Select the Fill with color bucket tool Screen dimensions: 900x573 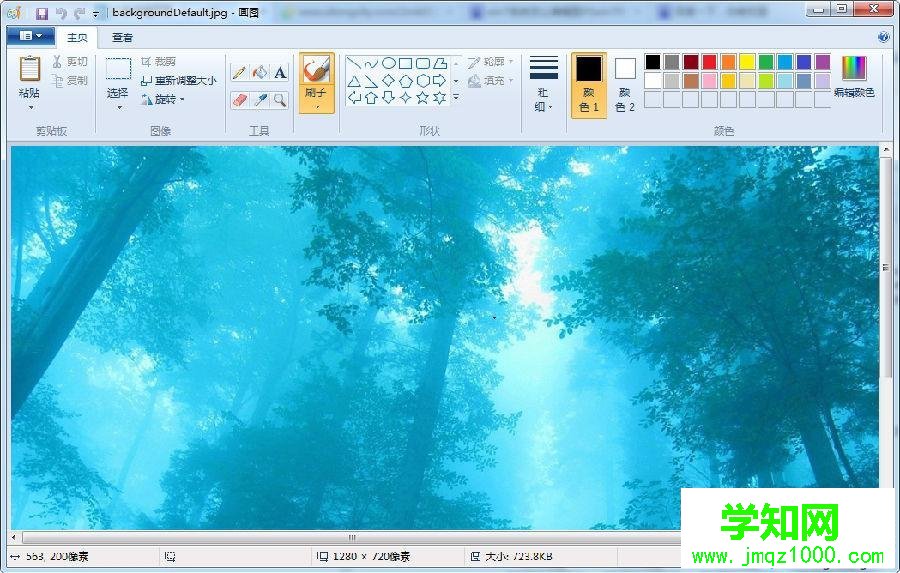[260, 72]
